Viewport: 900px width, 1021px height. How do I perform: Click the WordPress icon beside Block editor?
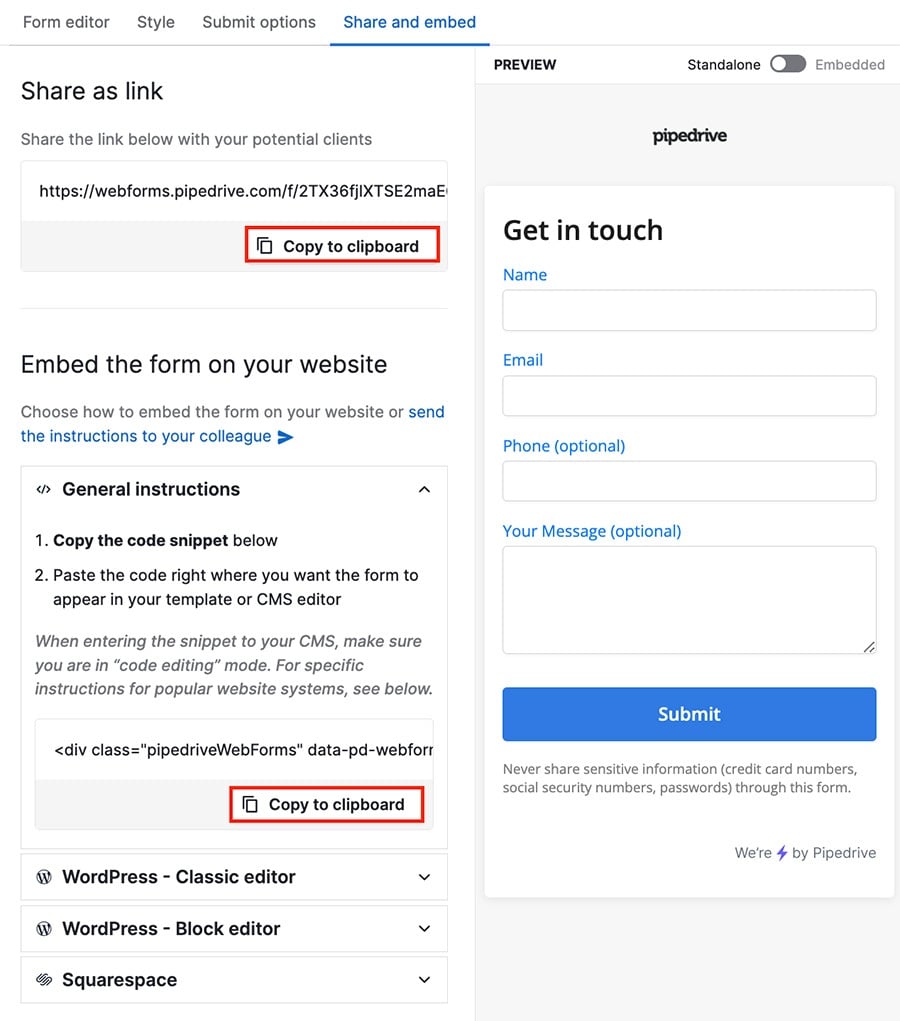(x=43, y=929)
